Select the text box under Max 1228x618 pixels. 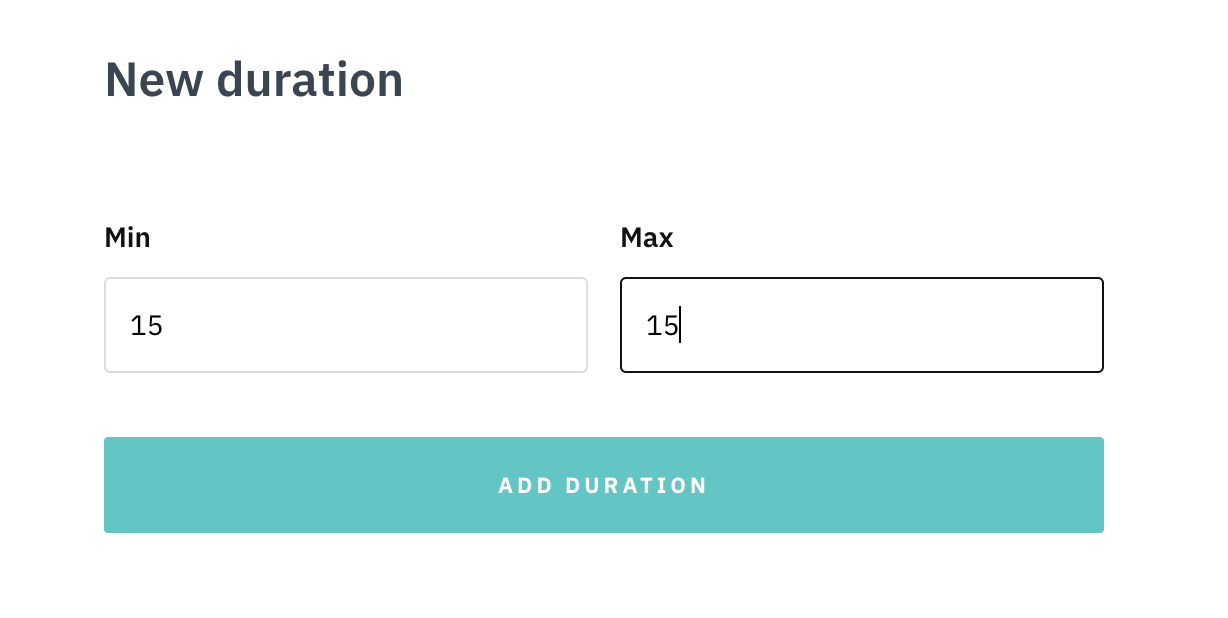(x=861, y=325)
